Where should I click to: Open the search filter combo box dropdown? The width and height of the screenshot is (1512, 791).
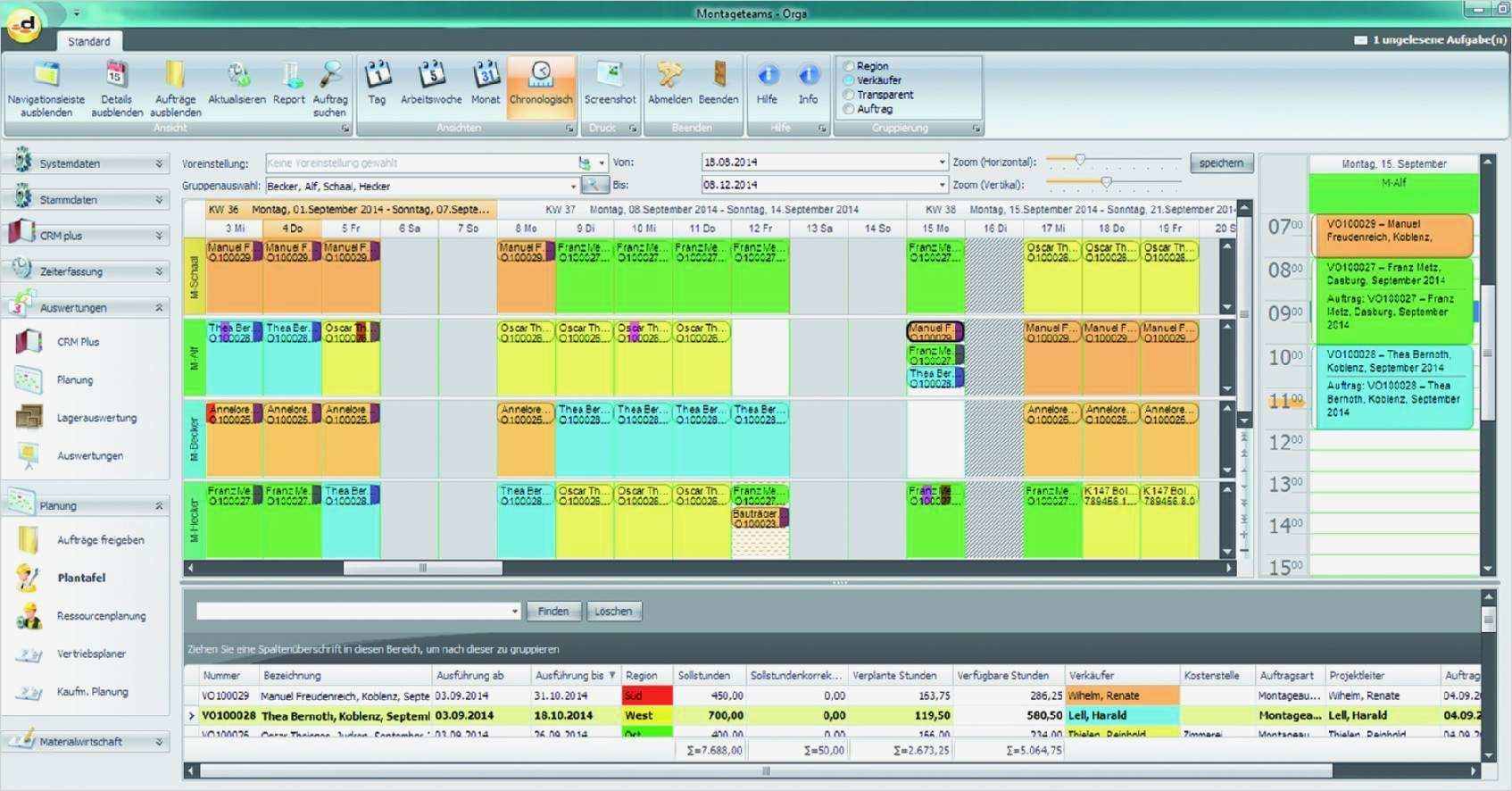(x=515, y=612)
